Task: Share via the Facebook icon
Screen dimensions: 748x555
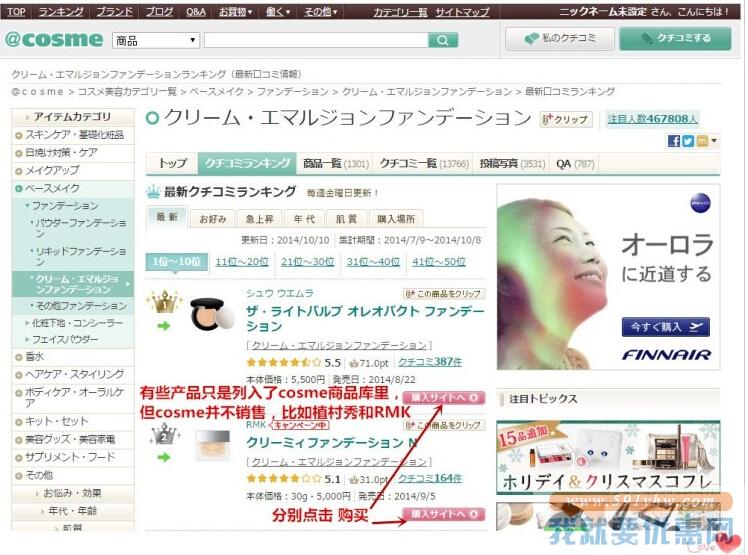Action: (x=674, y=141)
